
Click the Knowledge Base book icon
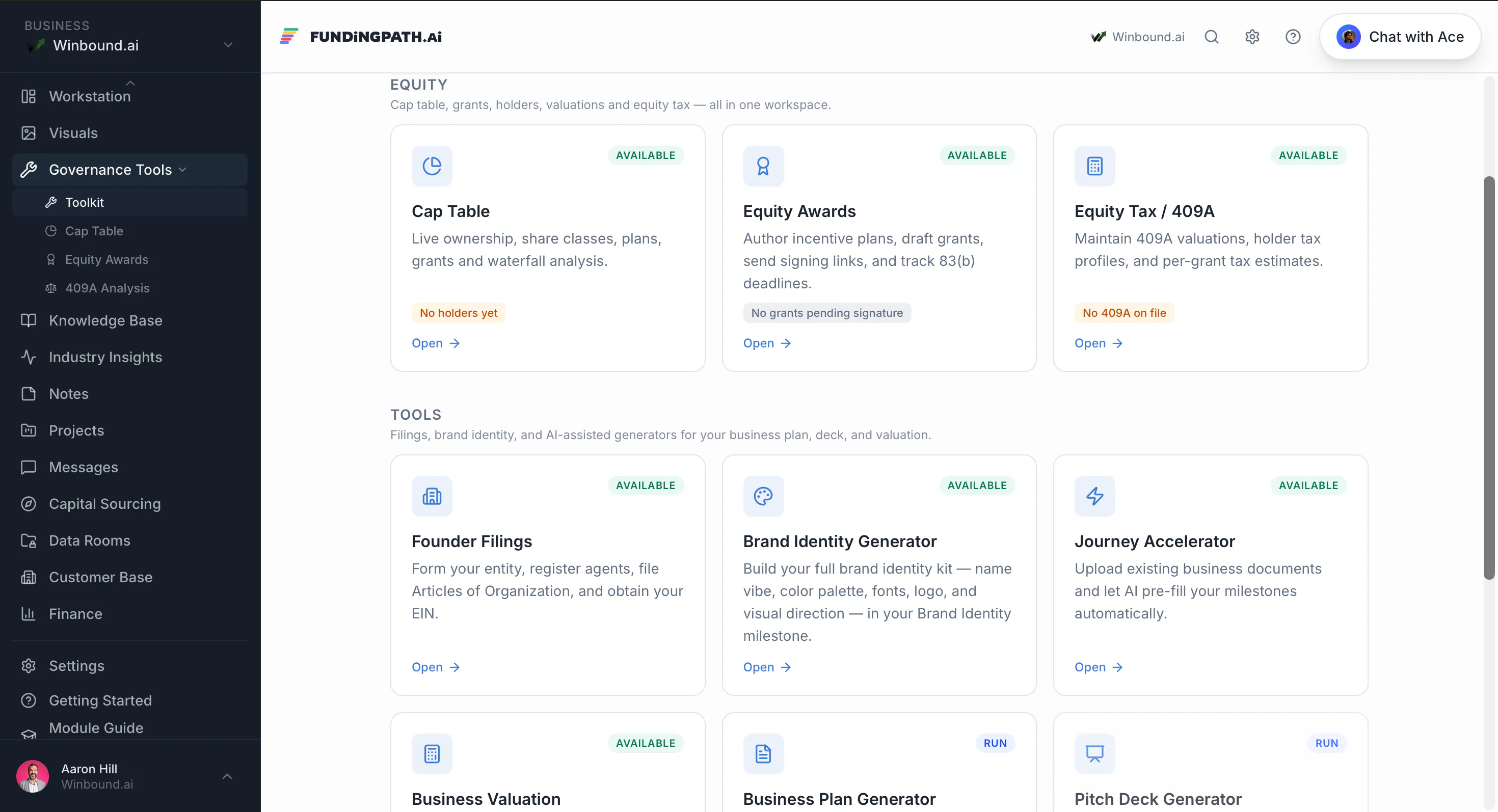pyautogui.click(x=29, y=320)
